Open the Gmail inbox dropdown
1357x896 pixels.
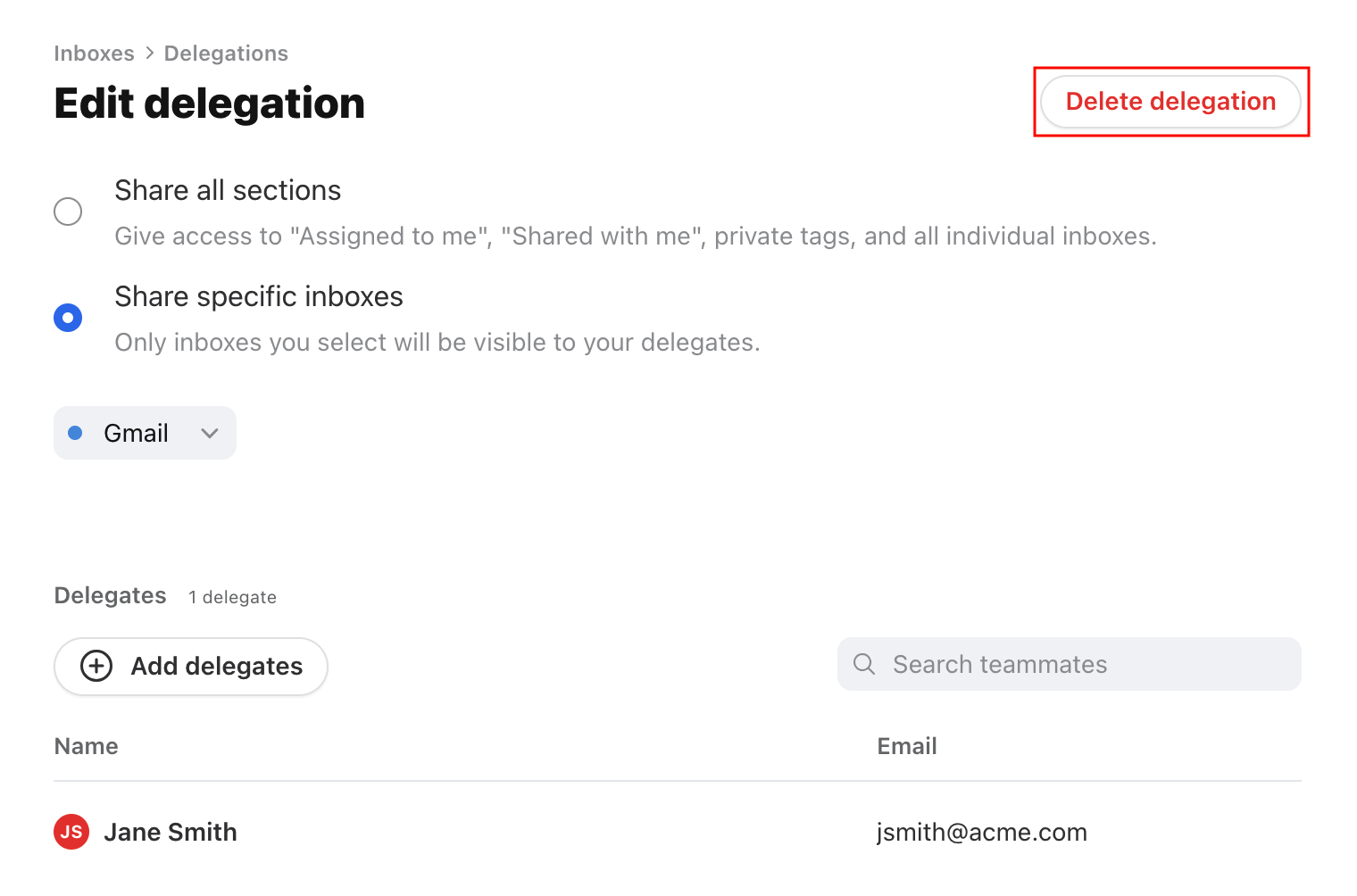click(x=145, y=433)
